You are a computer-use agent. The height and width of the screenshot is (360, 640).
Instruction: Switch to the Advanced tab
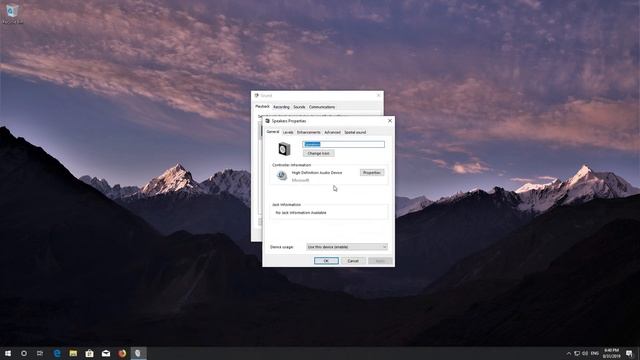pyautogui.click(x=332, y=132)
